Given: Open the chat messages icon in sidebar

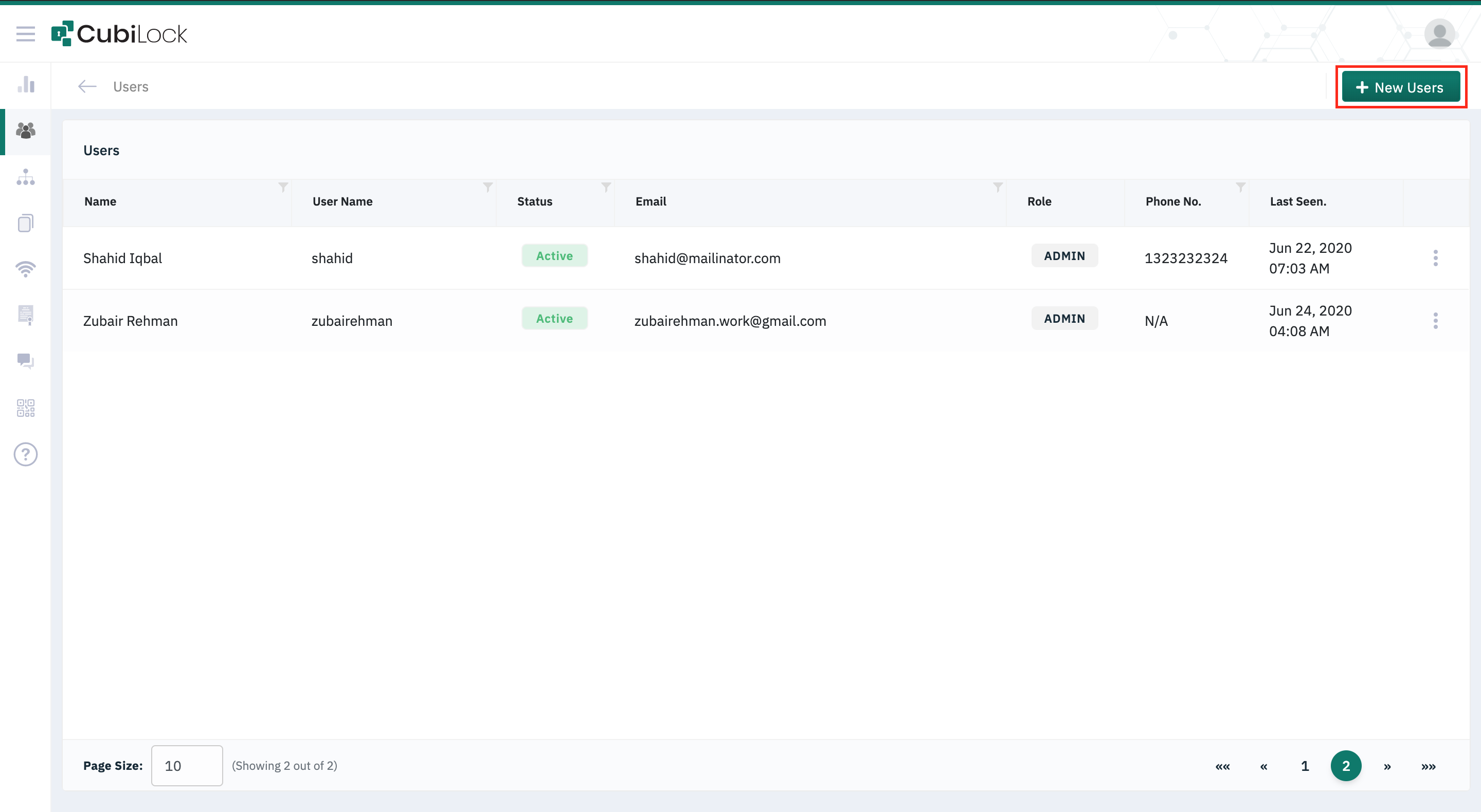Looking at the screenshot, I should click(25, 361).
